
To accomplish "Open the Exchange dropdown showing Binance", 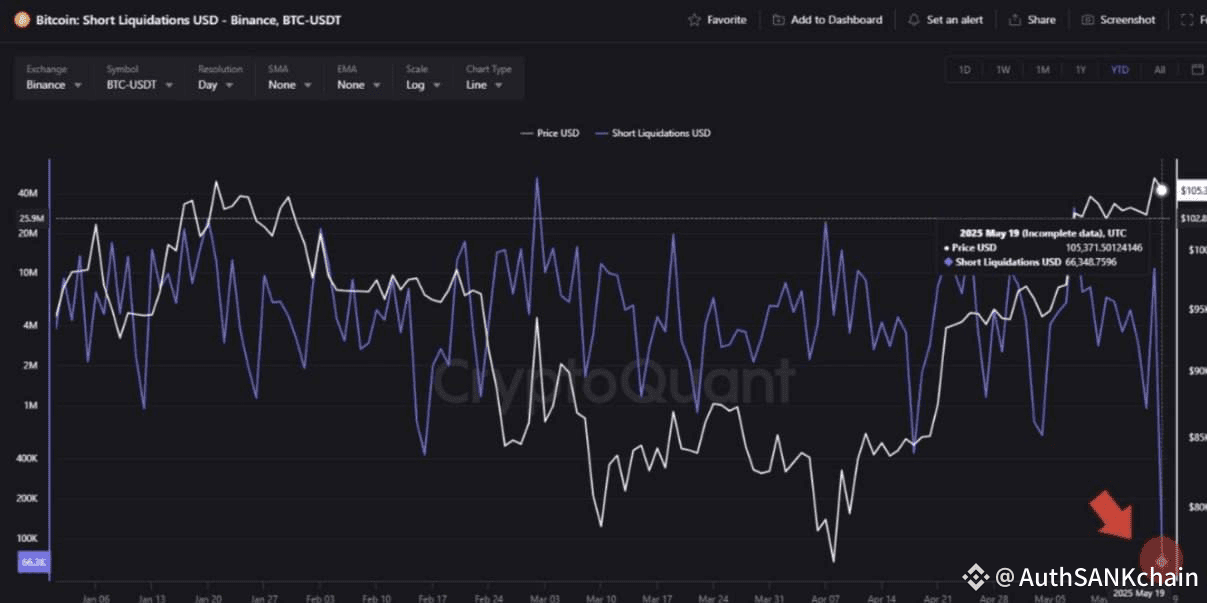I will [x=54, y=78].
